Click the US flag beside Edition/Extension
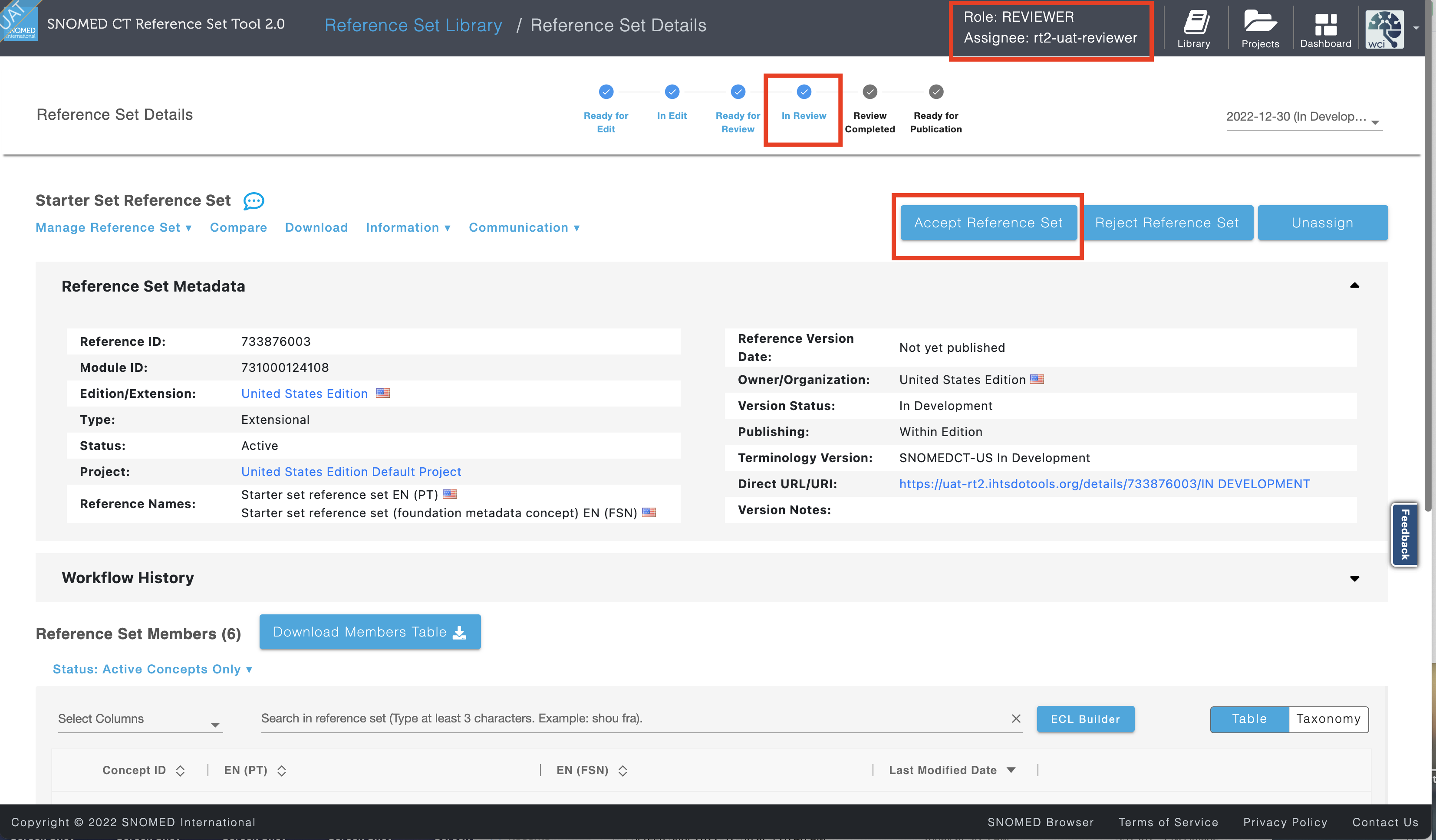The height and width of the screenshot is (840, 1436). pyautogui.click(x=383, y=393)
